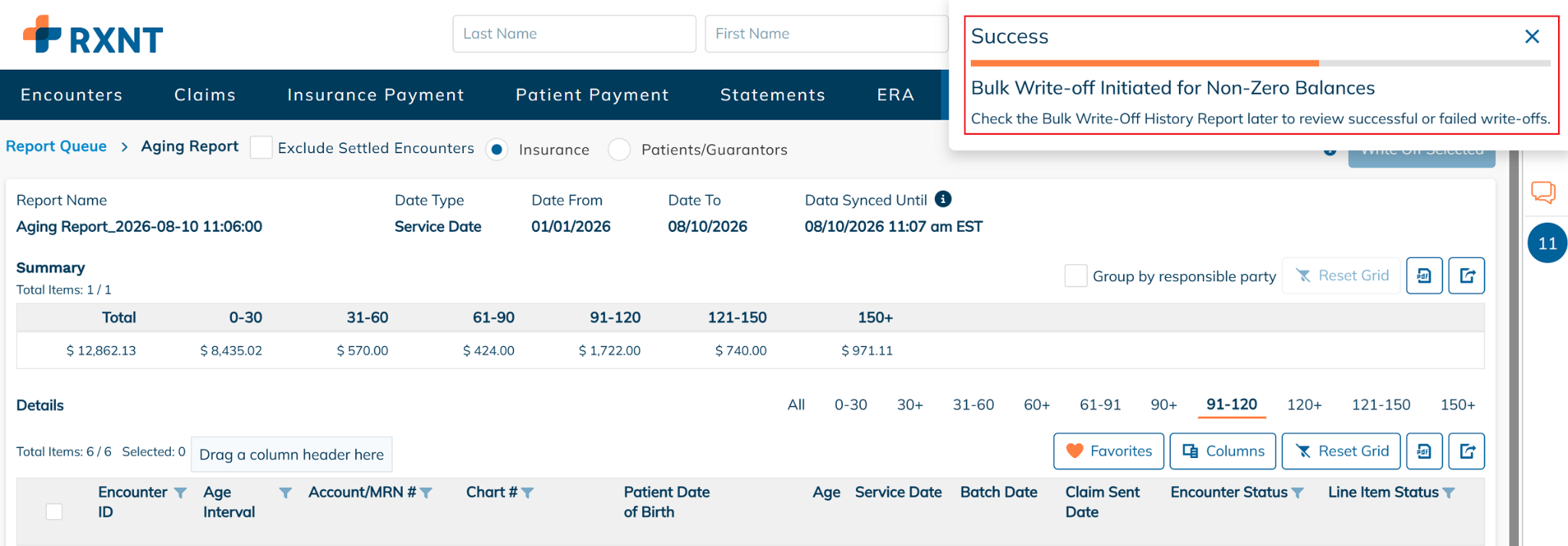Click the RXNT logo
Image resolution: width=1568 pixels, height=546 pixels.
[93, 35]
